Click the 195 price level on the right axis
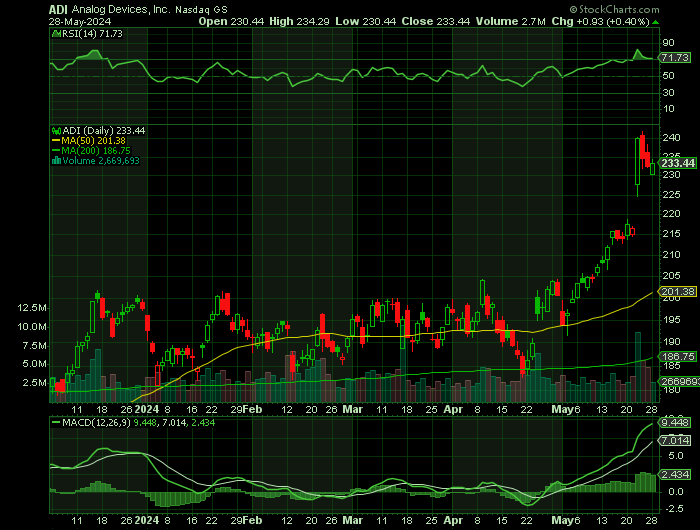 point(671,320)
